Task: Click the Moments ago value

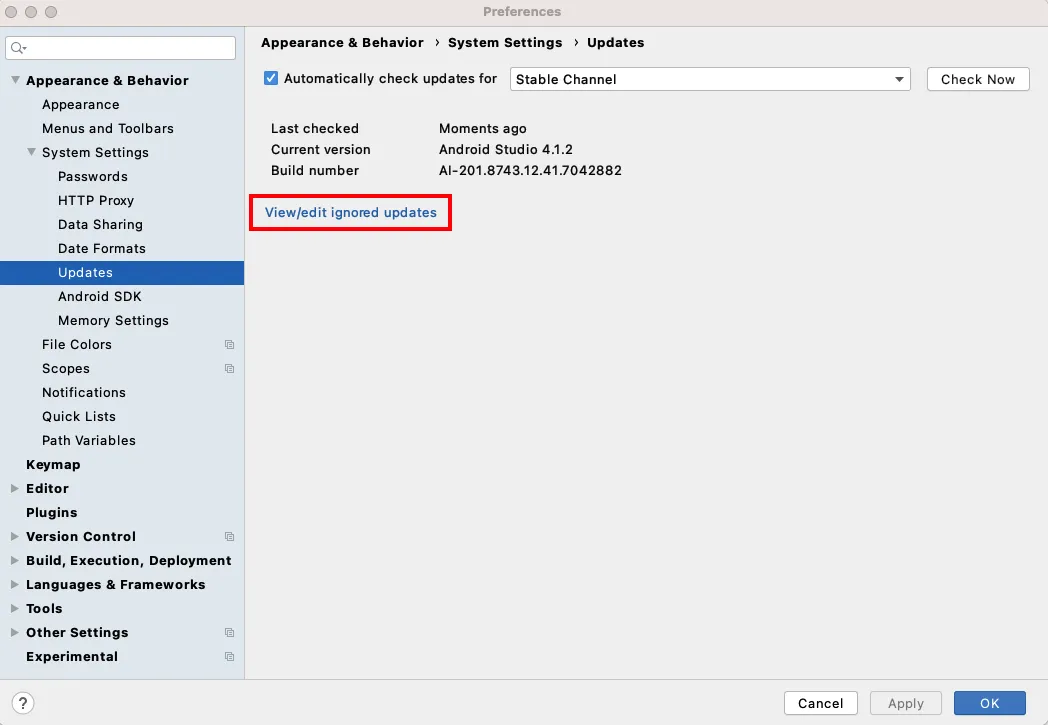Action: tap(483, 128)
